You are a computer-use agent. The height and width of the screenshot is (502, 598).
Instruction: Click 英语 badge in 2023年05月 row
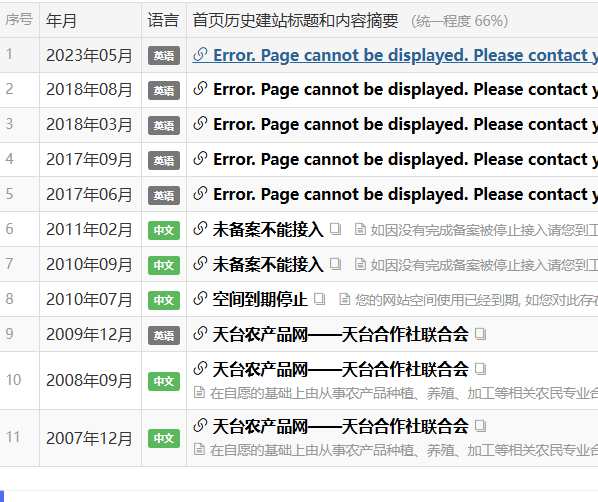(x=164, y=56)
